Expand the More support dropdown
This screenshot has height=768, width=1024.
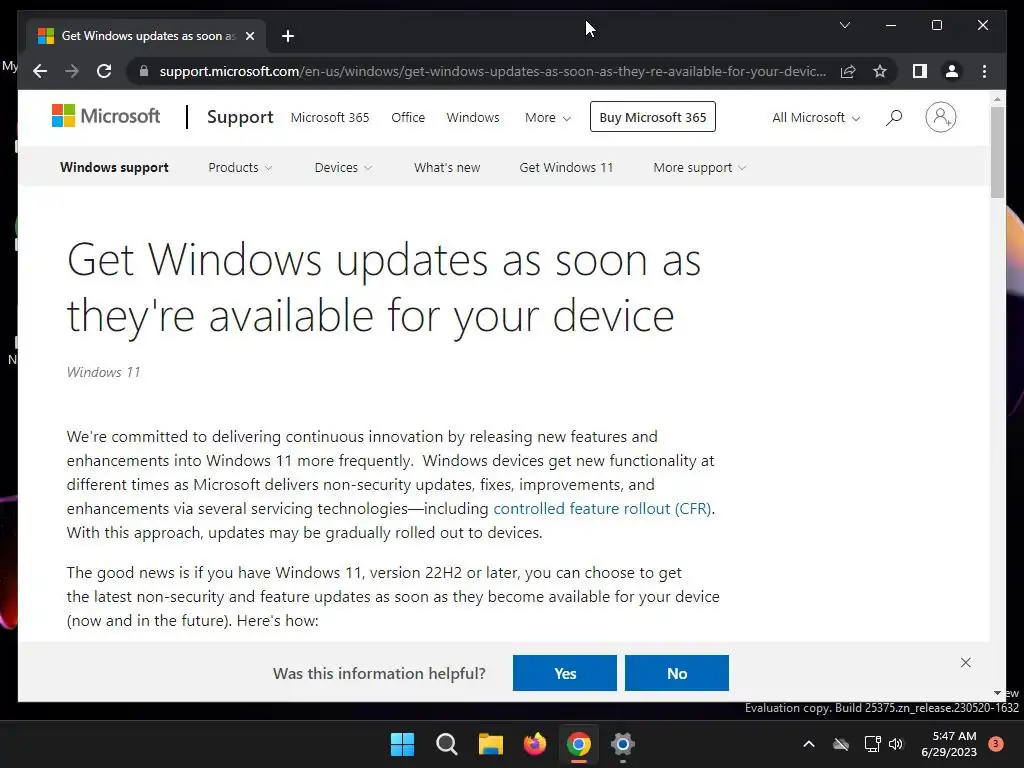(x=699, y=167)
